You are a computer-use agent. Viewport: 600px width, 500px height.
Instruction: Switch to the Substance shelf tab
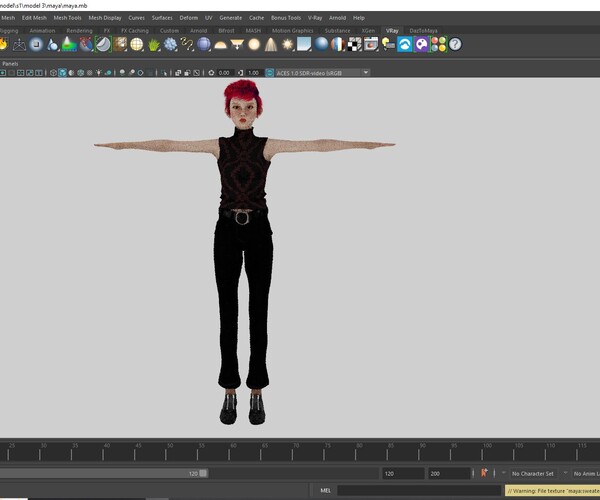338,31
